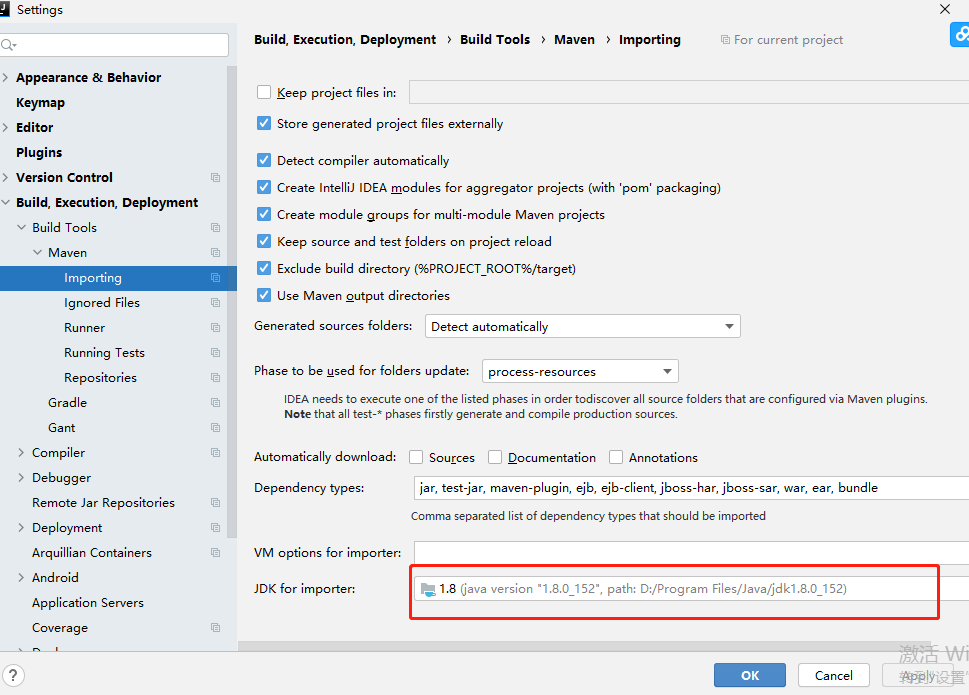Expand the Appearance & Behavior section
Screen dimensions: 969x695
6,77
